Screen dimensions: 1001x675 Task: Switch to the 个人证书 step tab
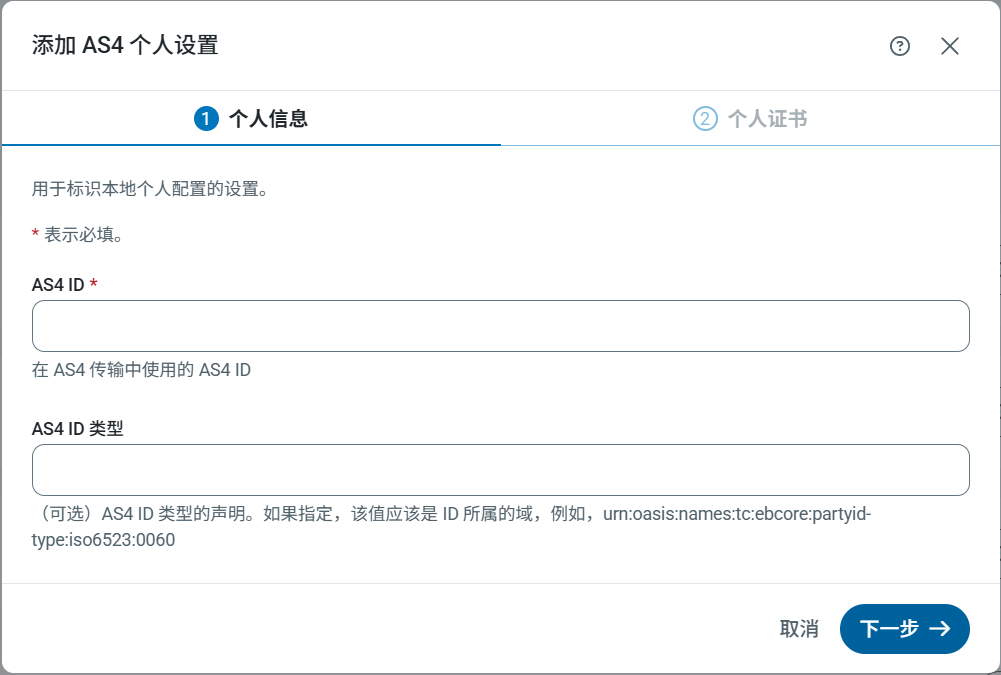pyautogui.click(x=750, y=119)
